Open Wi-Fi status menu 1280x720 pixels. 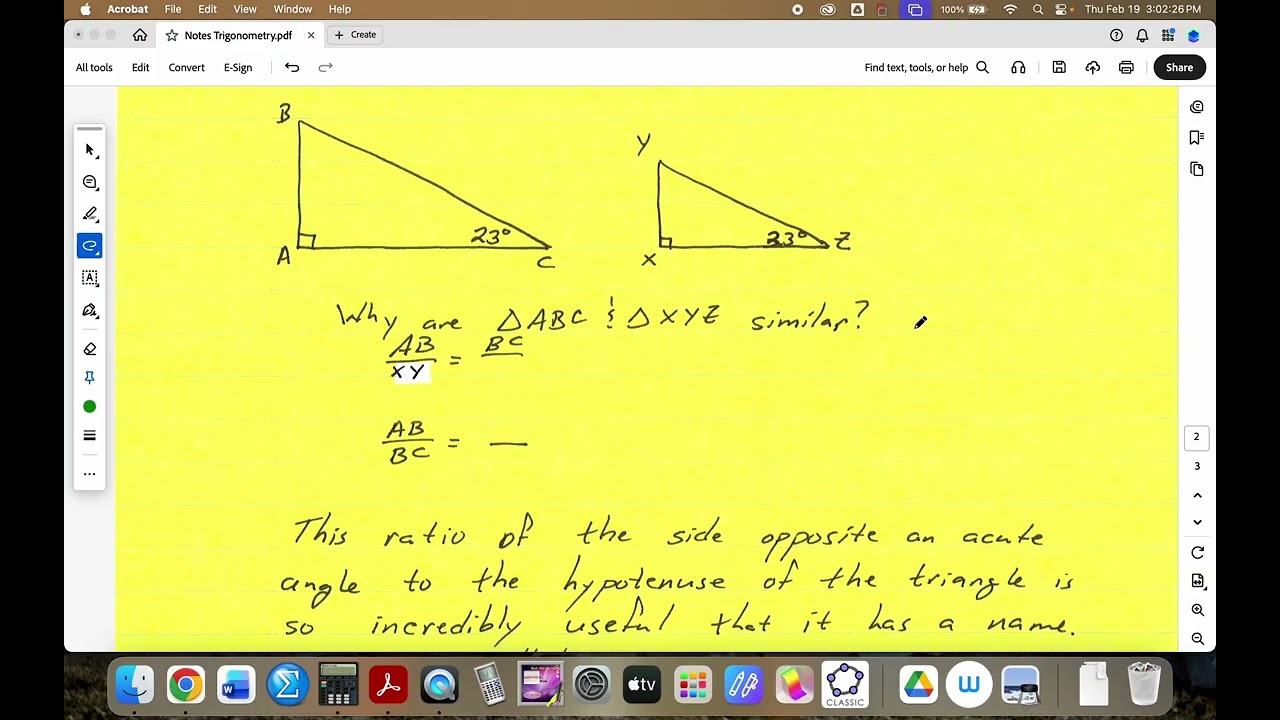(1010, 9)
